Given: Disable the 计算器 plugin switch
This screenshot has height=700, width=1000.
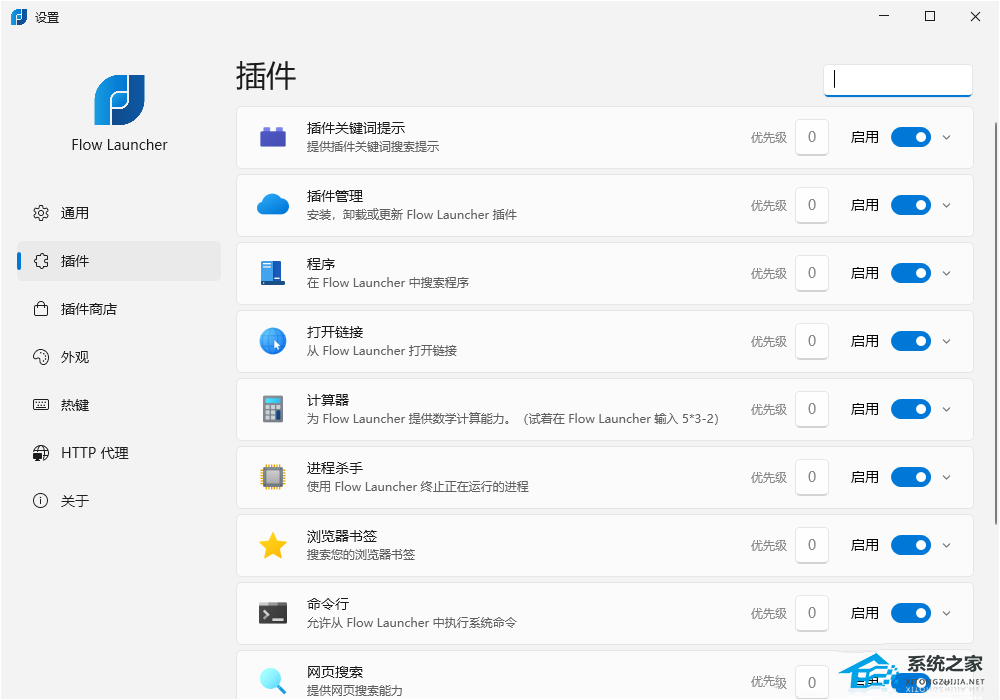Looking at the screenshot, I should point(911,409).
